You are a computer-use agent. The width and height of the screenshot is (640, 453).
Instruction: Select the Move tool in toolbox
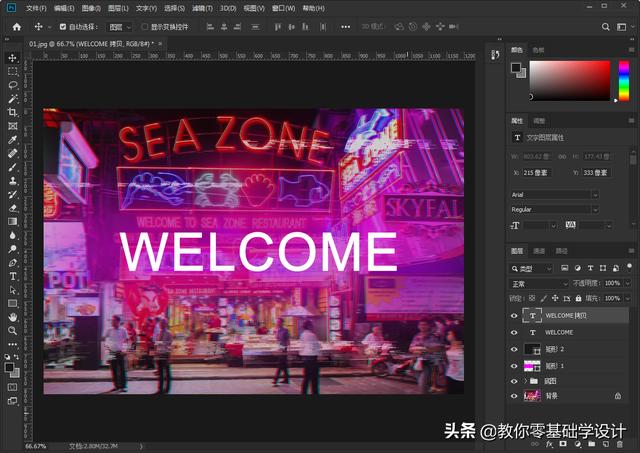pyautogui.click(x=13, y=58)
